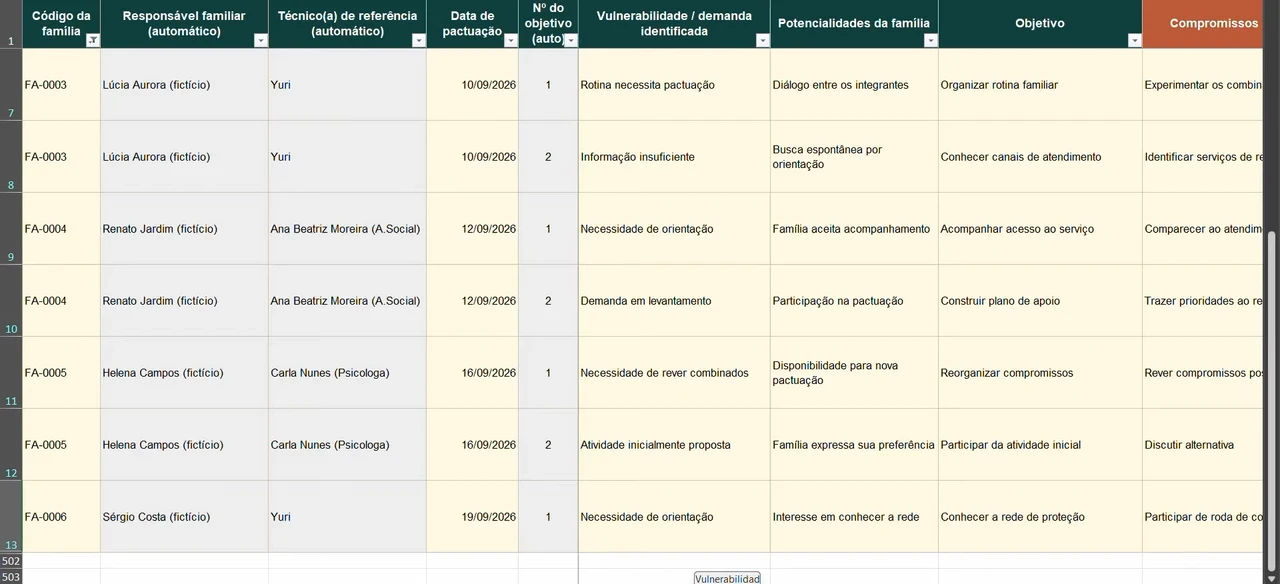Select the Potencialidades da família header cell
This screenshot has height=584, width=1280.
854,24
